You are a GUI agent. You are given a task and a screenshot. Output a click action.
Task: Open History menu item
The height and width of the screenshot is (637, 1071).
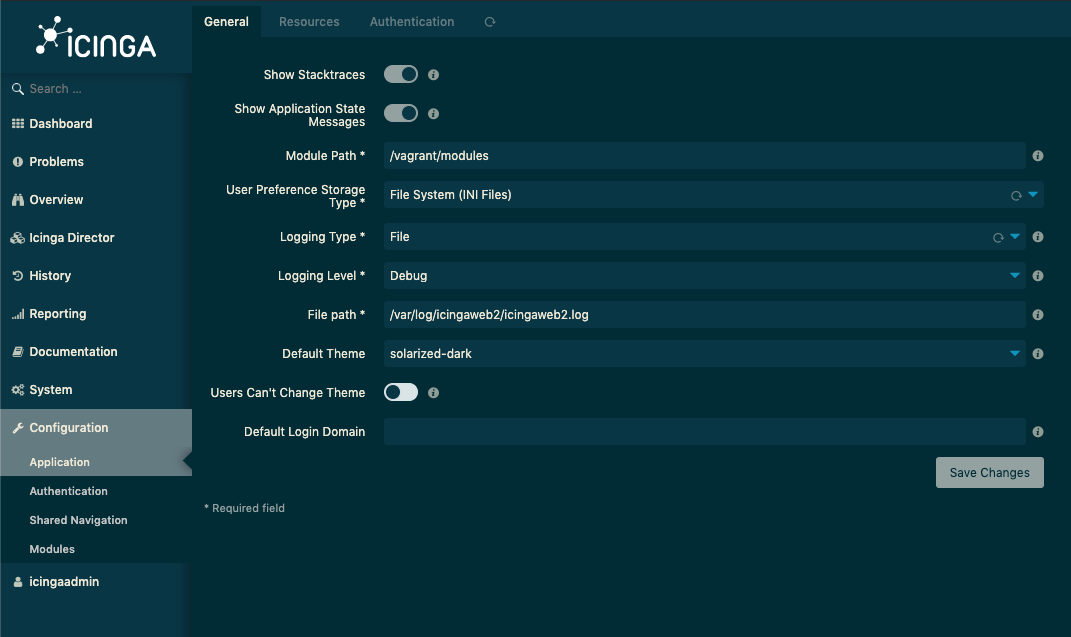[x=96, y=276]
